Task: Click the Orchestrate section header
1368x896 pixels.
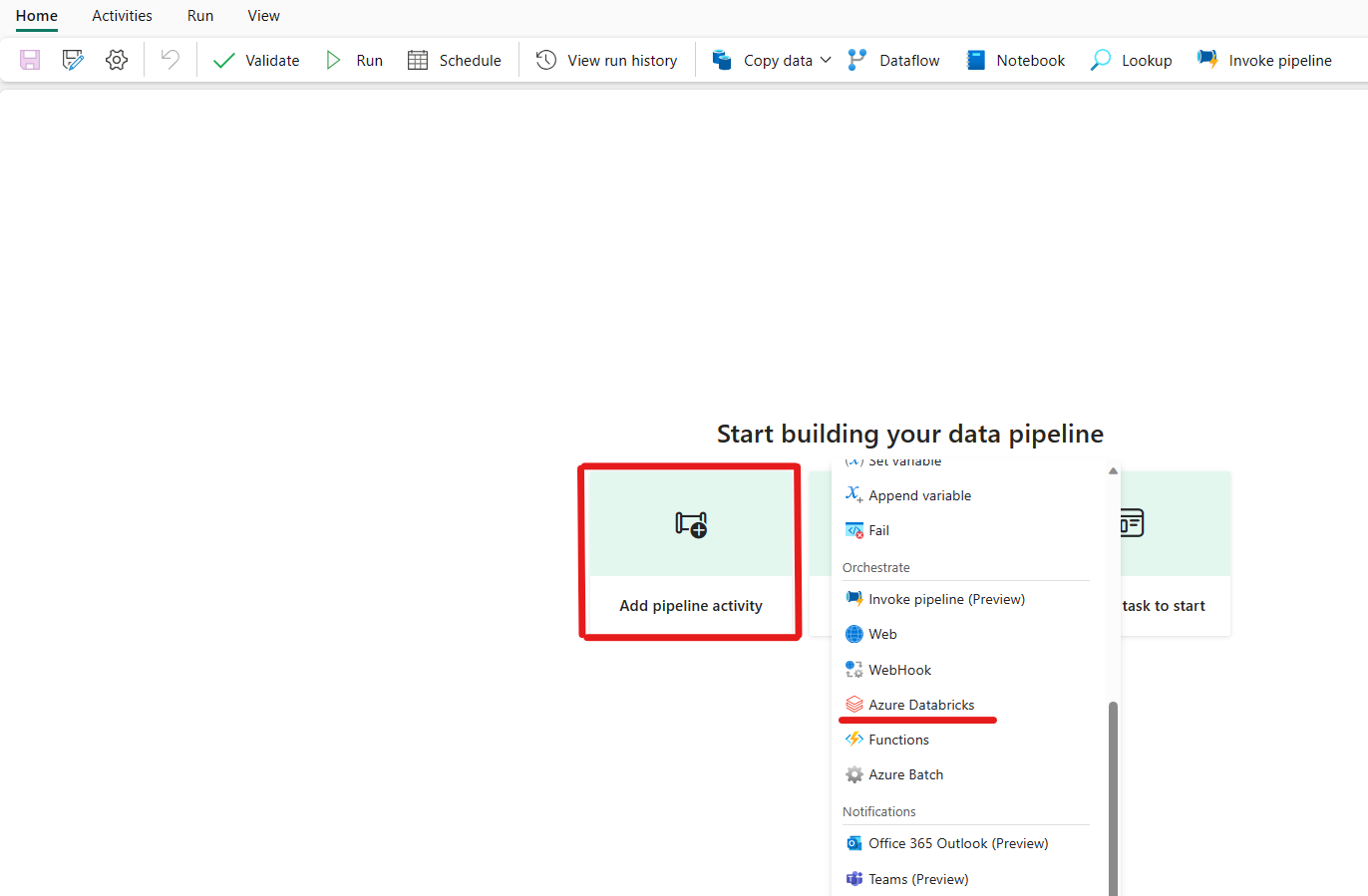Action: click(x=876, y=567)
